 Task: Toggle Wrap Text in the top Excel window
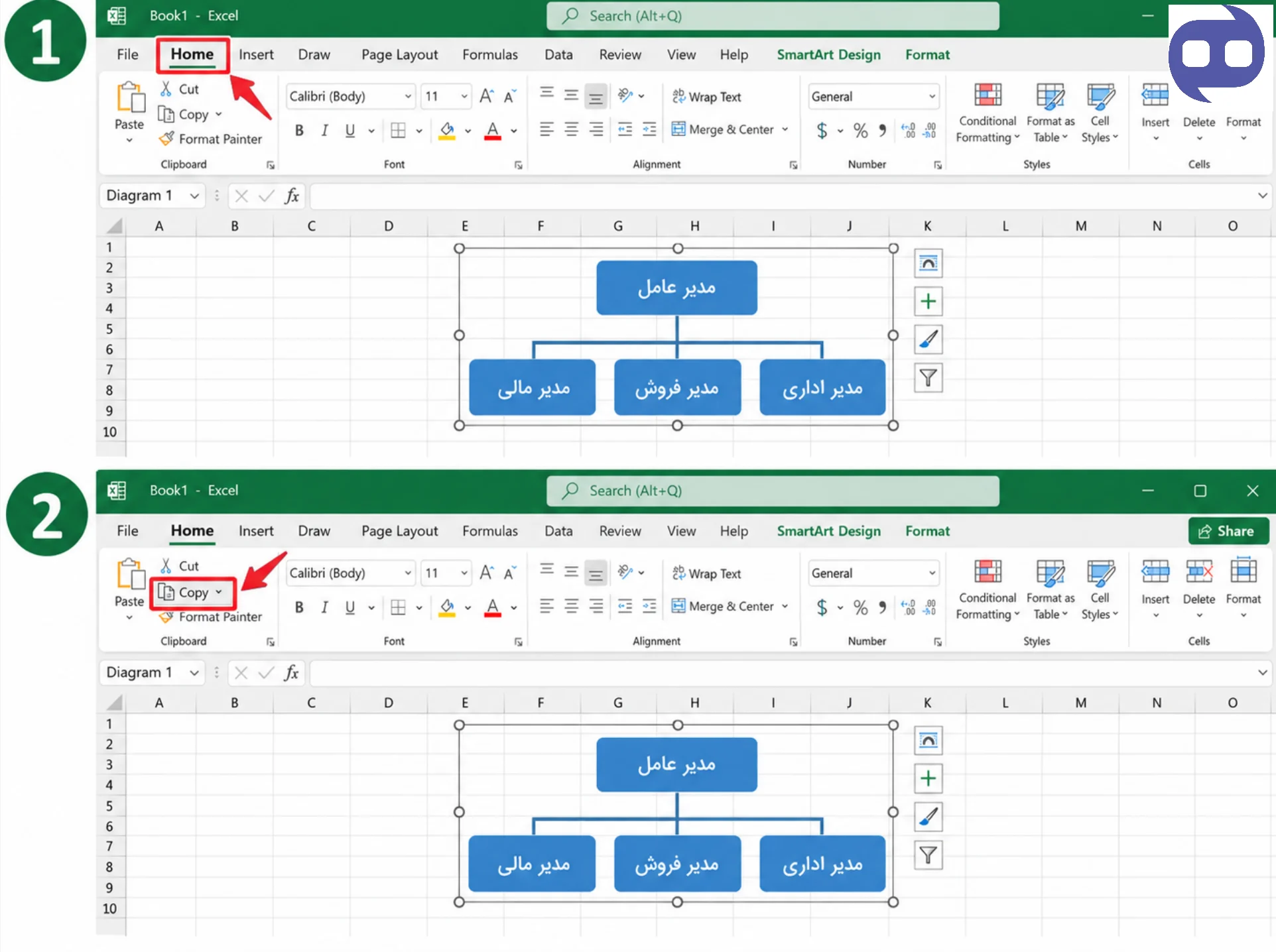[706, 97]
